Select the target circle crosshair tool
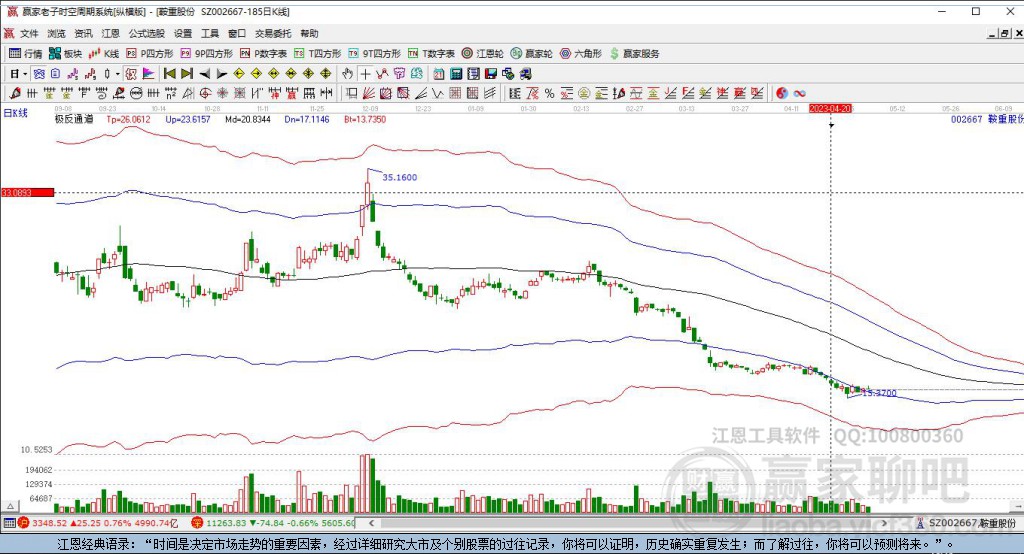 206,93
